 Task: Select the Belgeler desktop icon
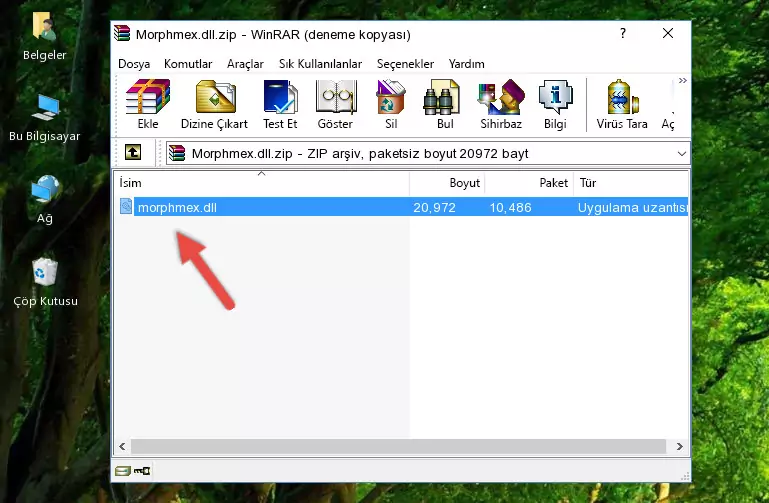click(44, 36)
